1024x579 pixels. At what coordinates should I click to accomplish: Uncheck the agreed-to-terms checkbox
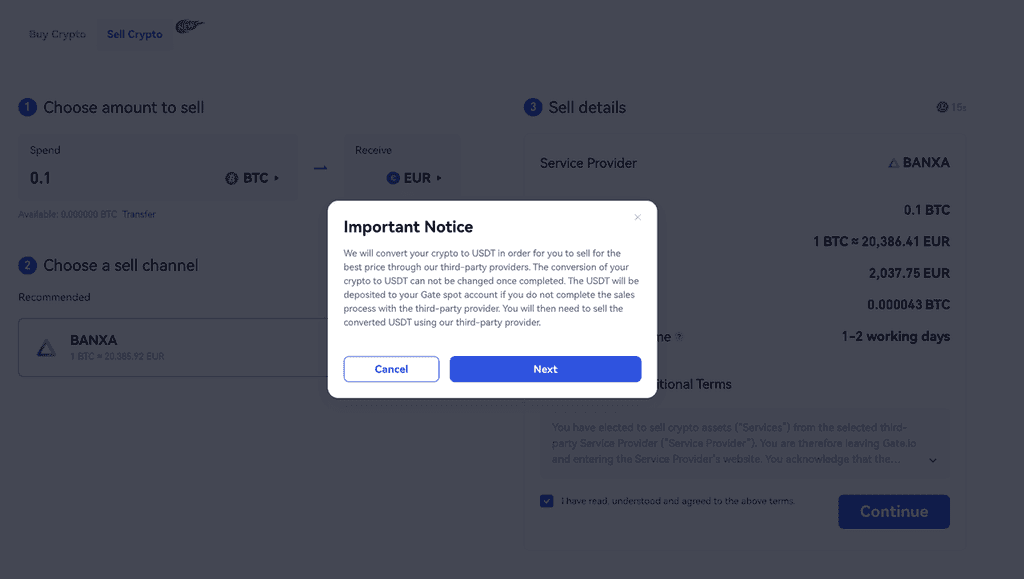[546, 501]
